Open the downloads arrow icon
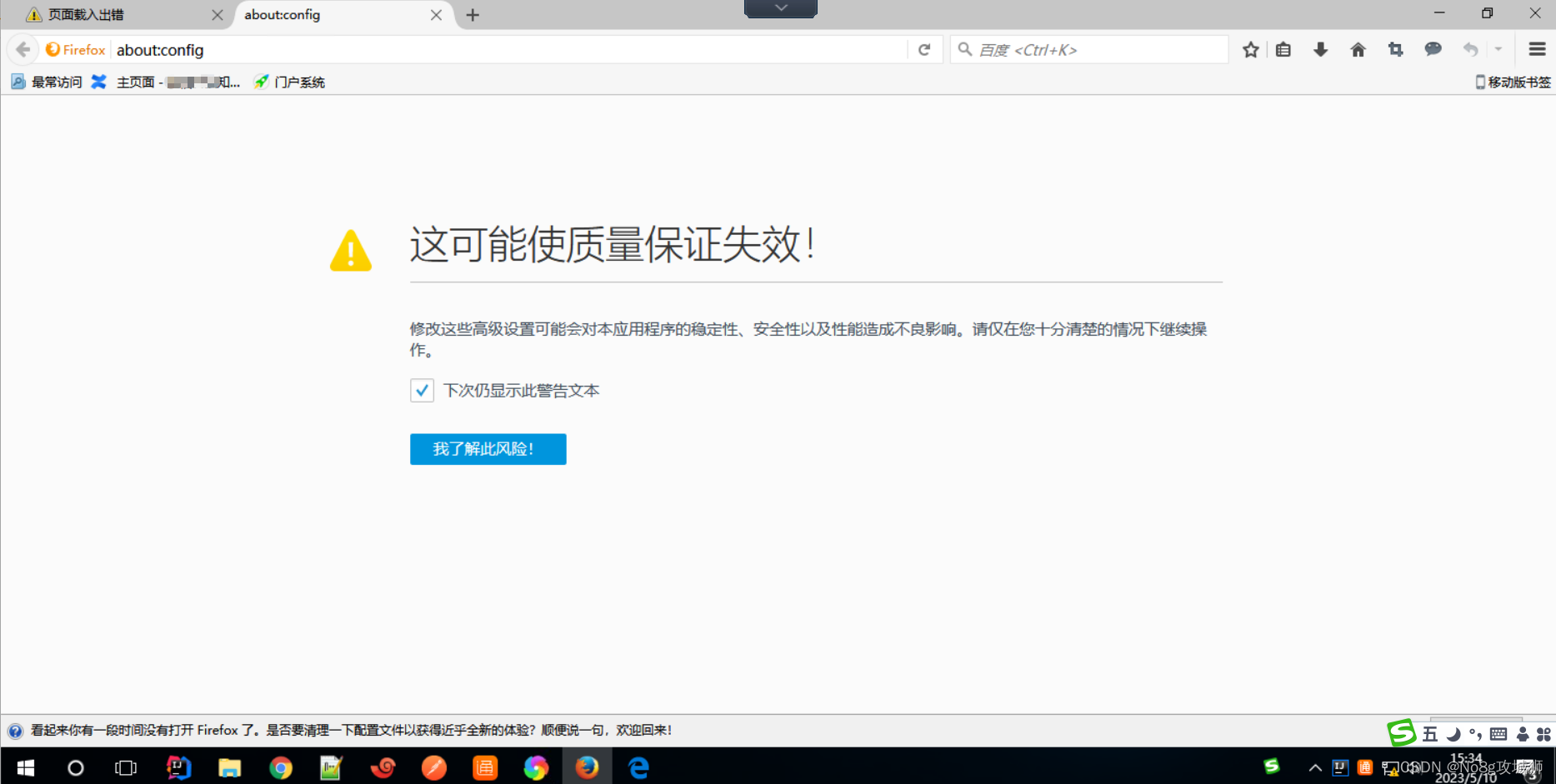 click(1320, 50)
